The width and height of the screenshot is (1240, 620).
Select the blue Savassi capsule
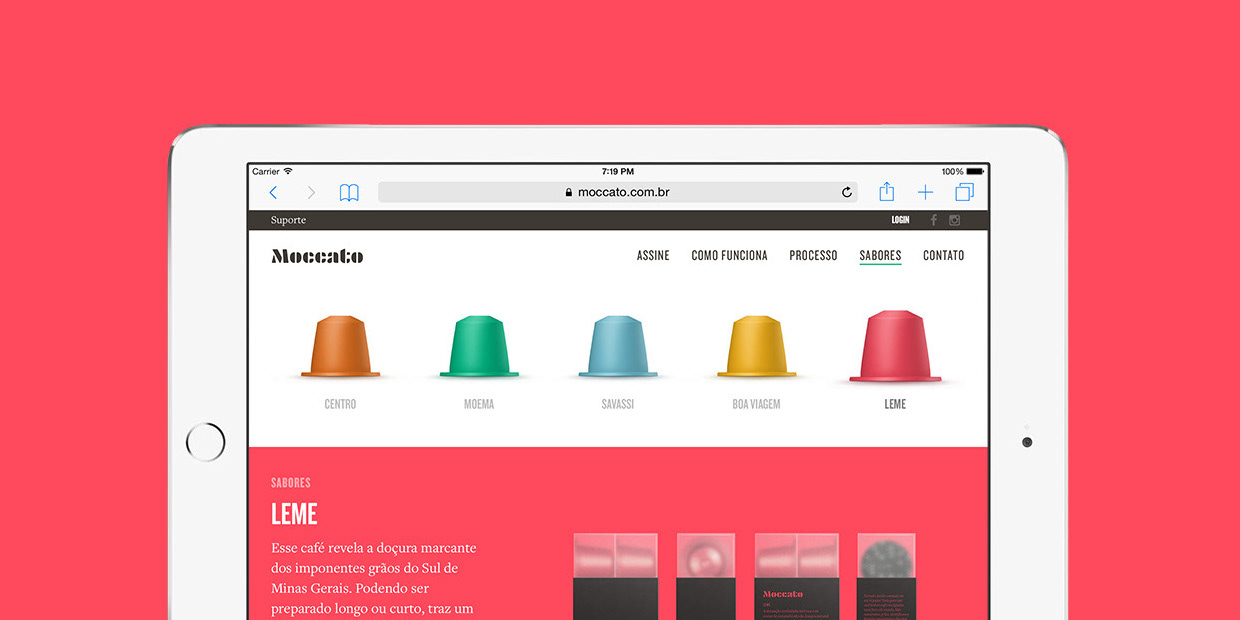point(618,346)
